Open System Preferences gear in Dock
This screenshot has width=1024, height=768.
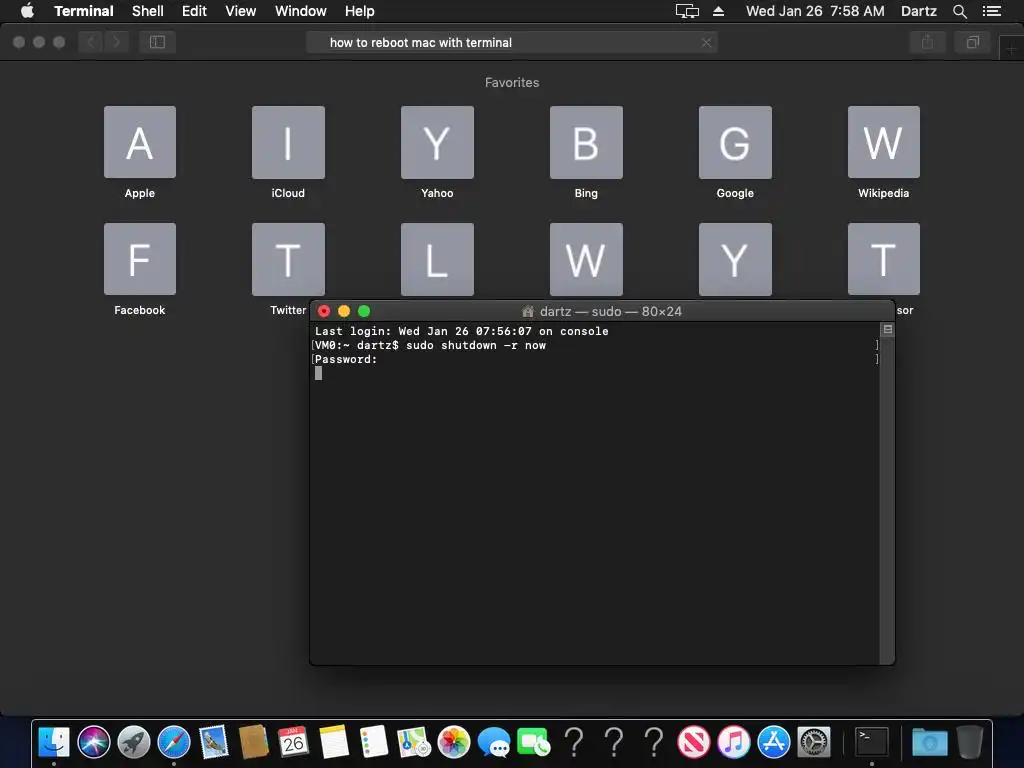click(x=814, y=742)
